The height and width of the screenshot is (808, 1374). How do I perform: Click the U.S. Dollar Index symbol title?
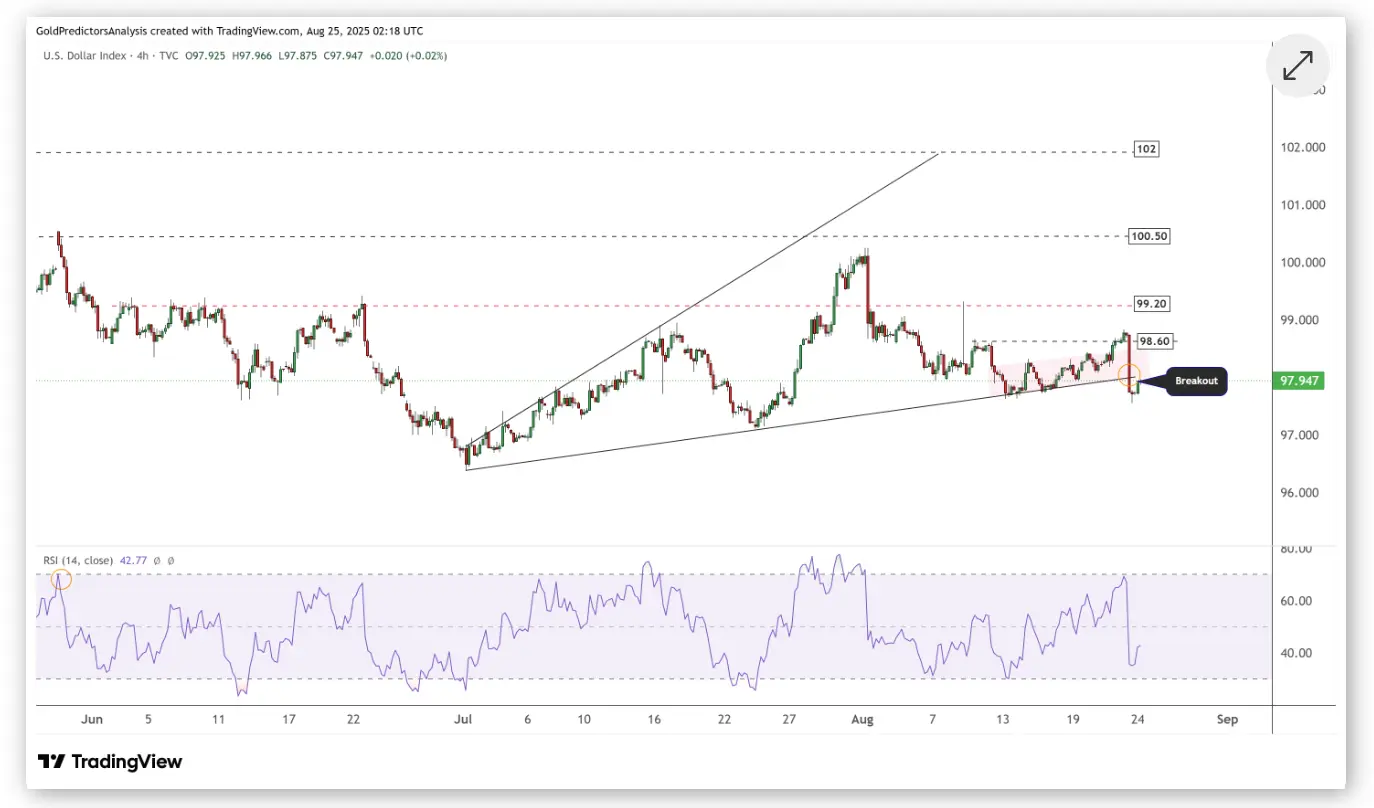(85, 56)
